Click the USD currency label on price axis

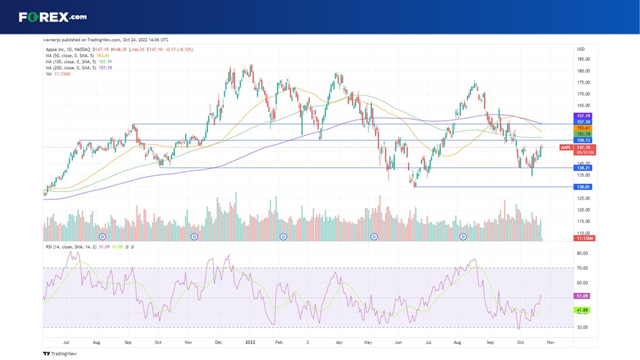[581, 49]
